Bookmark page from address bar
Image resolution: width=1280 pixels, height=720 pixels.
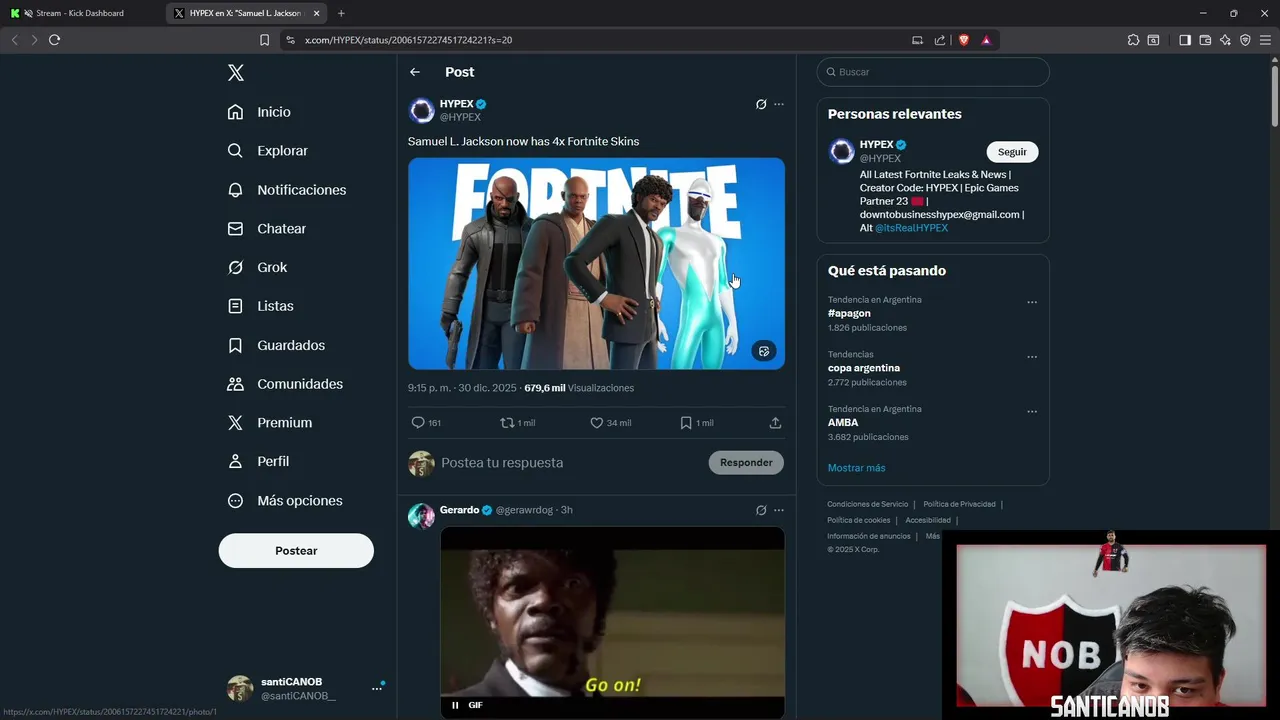tap(264, 40)
